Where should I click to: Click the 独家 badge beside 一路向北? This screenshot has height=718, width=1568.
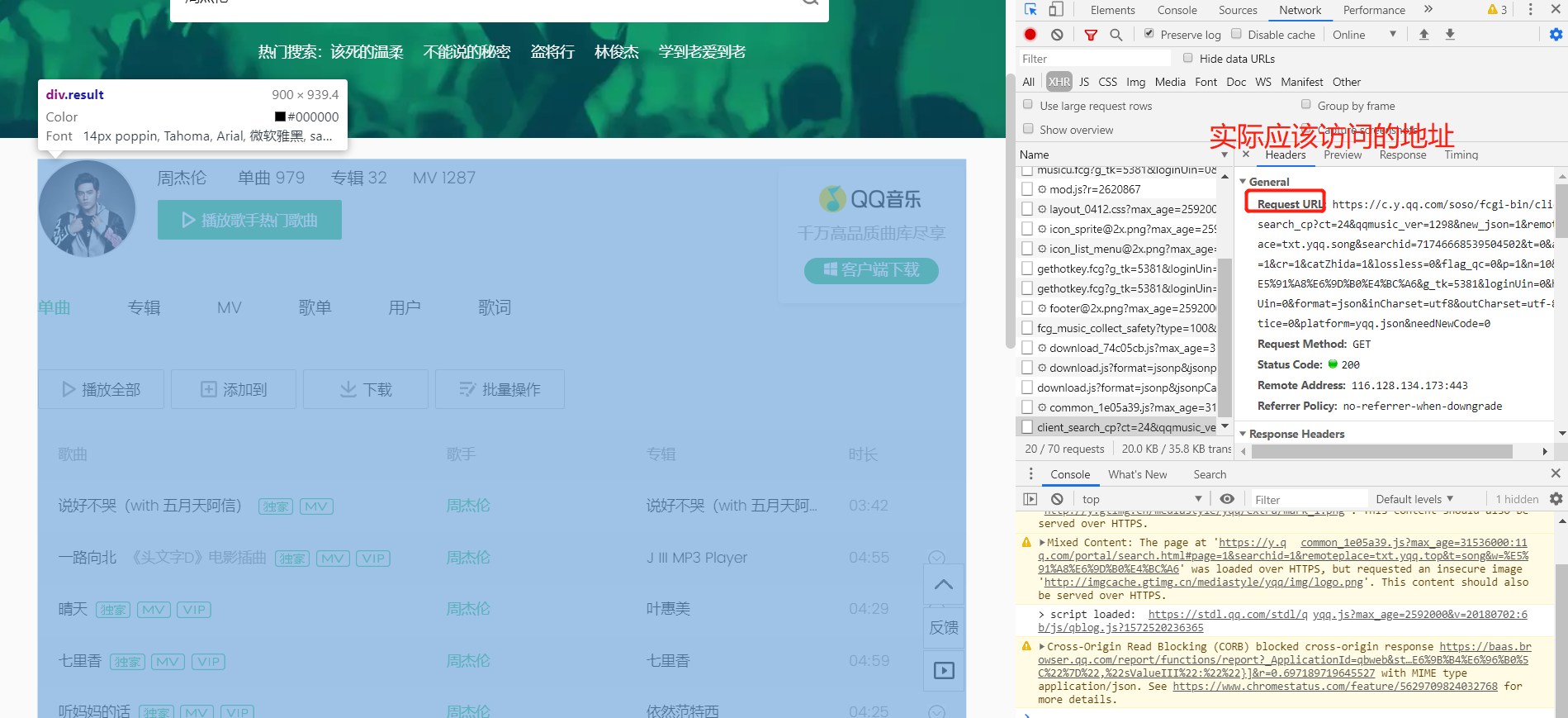click(x=292, y=559)
